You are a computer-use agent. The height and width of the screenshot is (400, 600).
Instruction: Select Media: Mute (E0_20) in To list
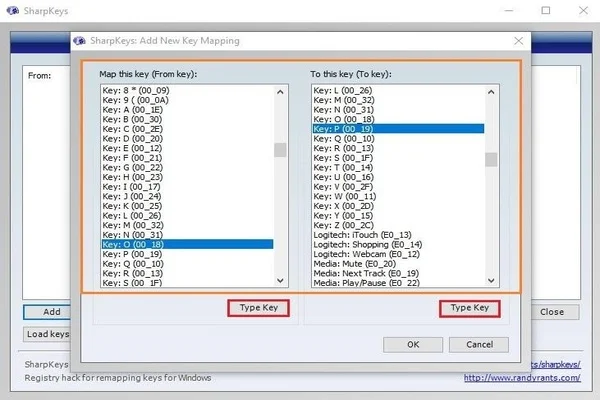[x=398, y=264]
